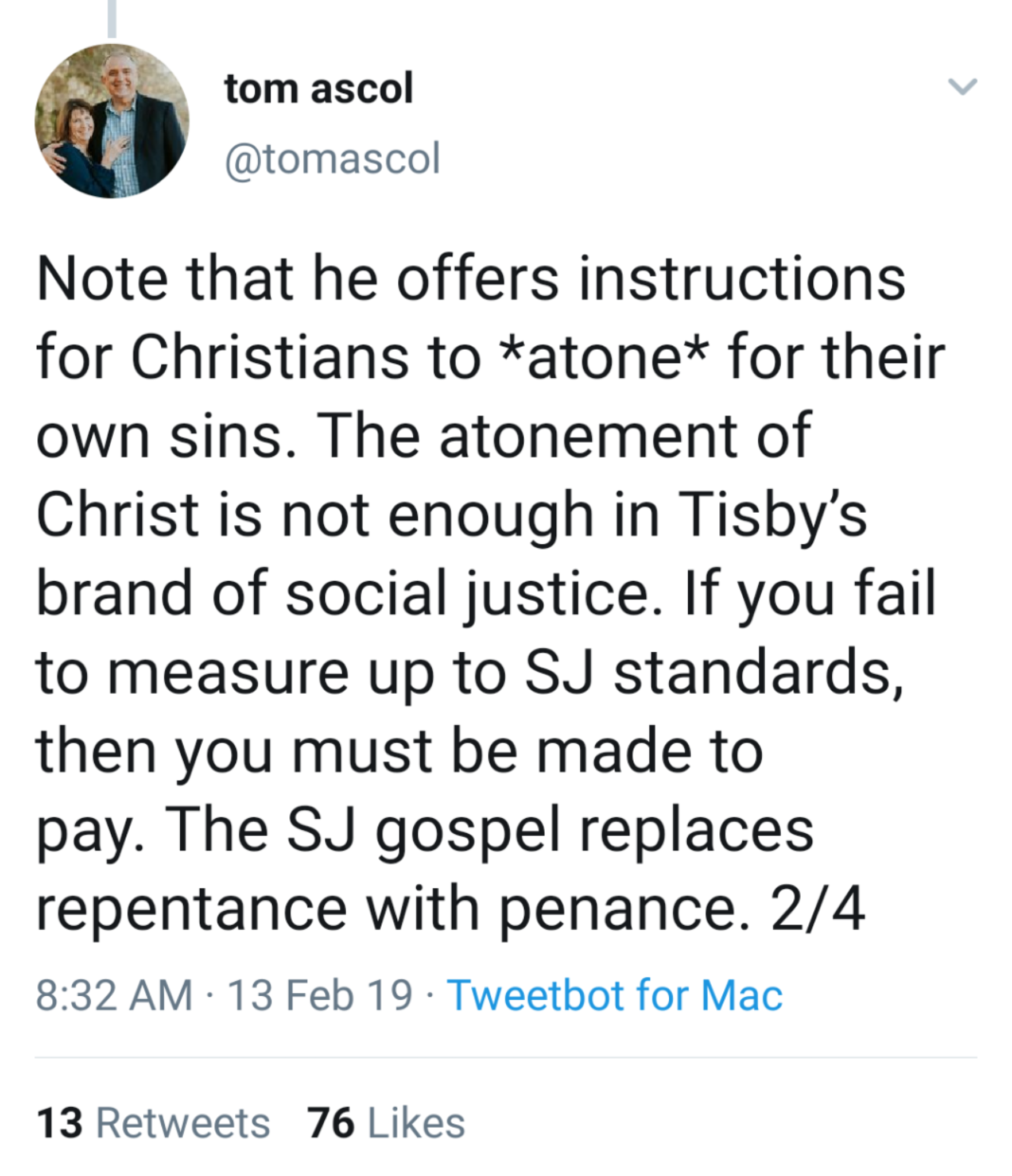Click the Tweetbot for Mac source link
This screenshot has width=1012, height=1176.
614,995
